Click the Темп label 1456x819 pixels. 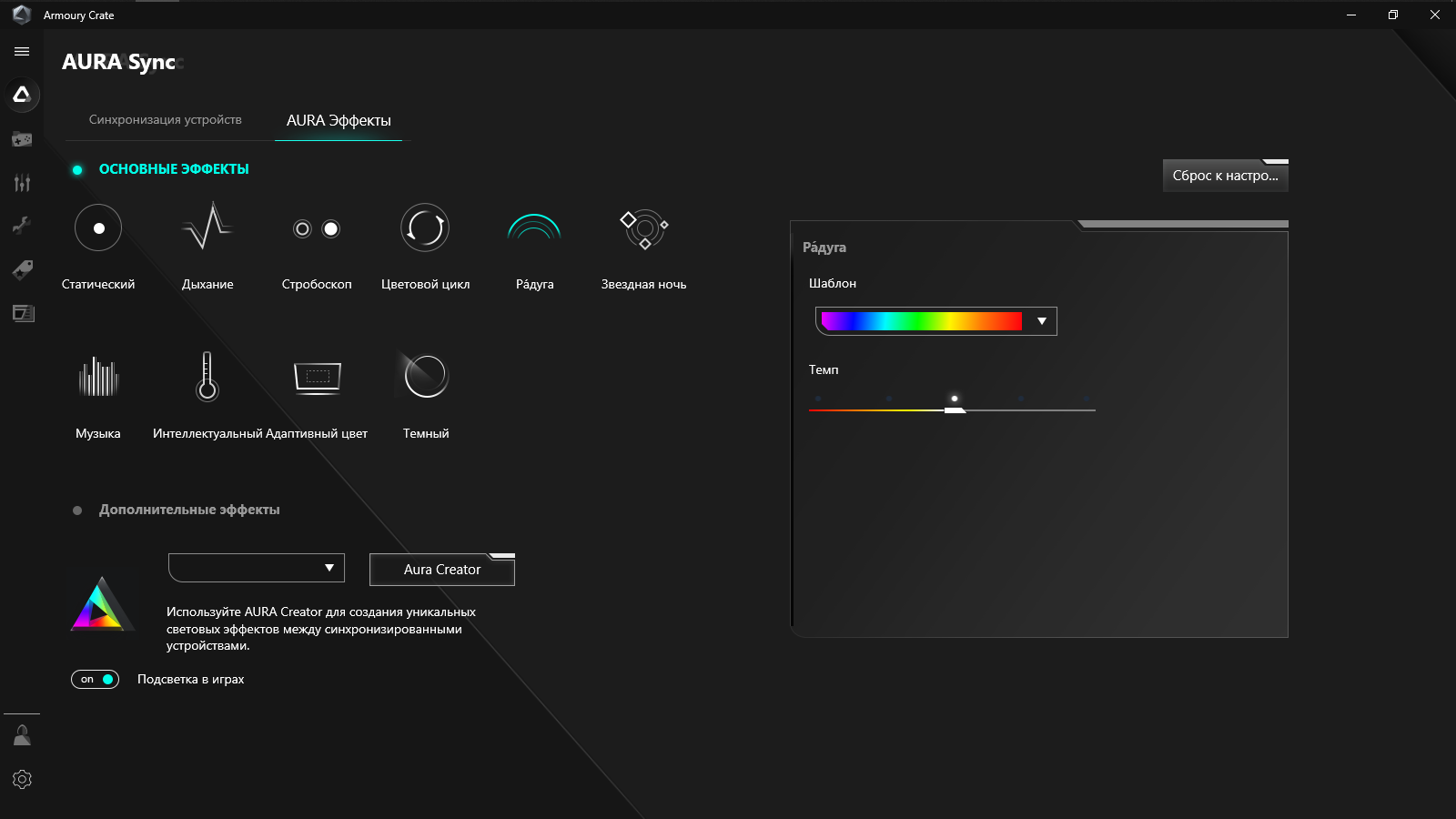point(824,370)
